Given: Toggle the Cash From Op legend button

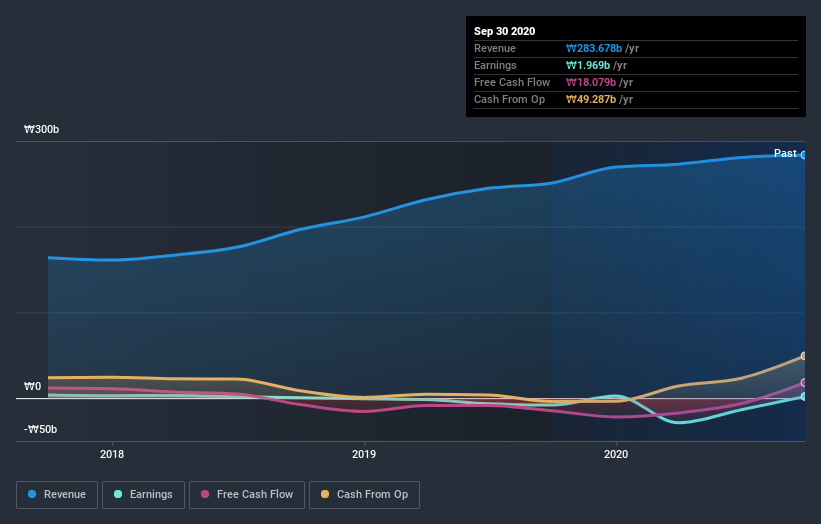Looking at the screenshot, I should tap(364, 495).
